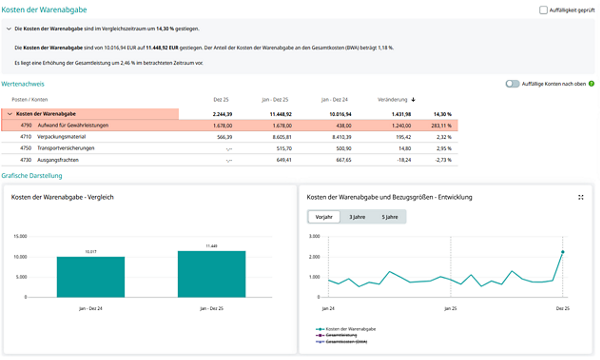Screen dimensions: 600x360
Task: Select account 4710 Verpackungsmaterial
Action: [x=230, y=137]
